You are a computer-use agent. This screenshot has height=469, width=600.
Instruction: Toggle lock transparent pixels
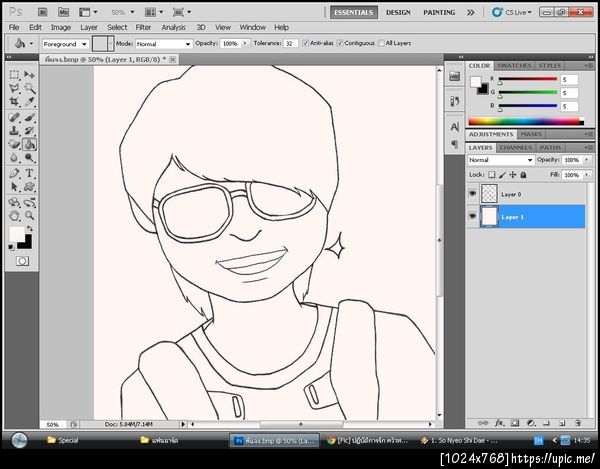(492, 175)
